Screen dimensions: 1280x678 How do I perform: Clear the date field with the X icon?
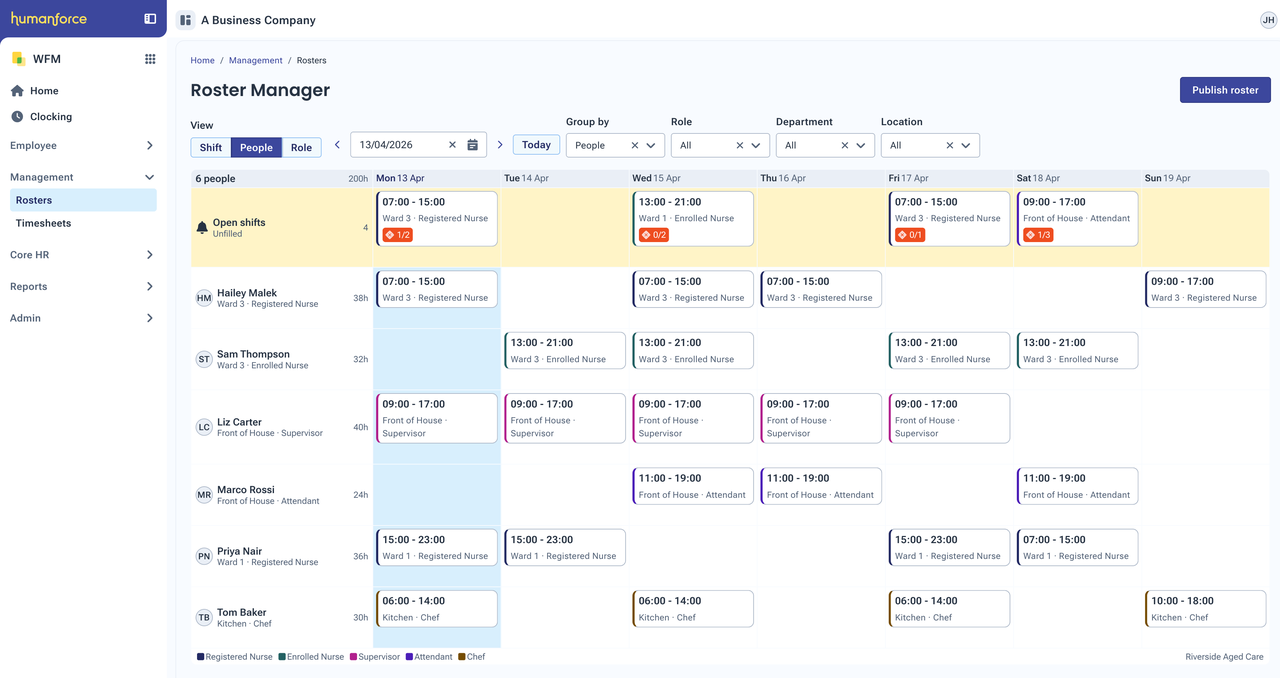click(452, 145)
